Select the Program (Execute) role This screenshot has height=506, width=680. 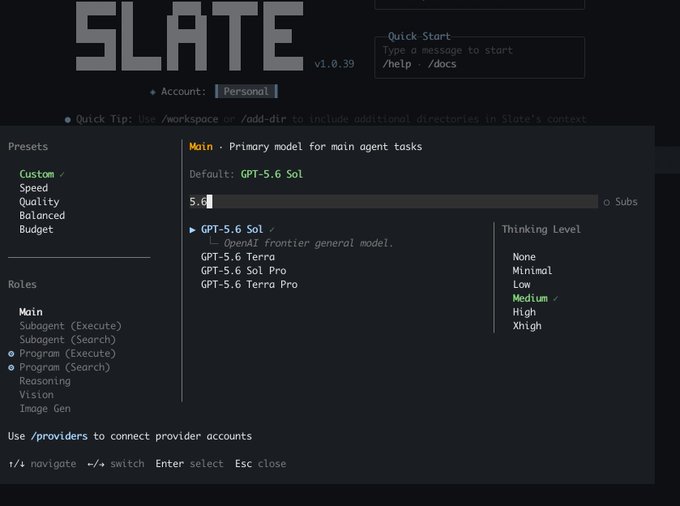68,353
